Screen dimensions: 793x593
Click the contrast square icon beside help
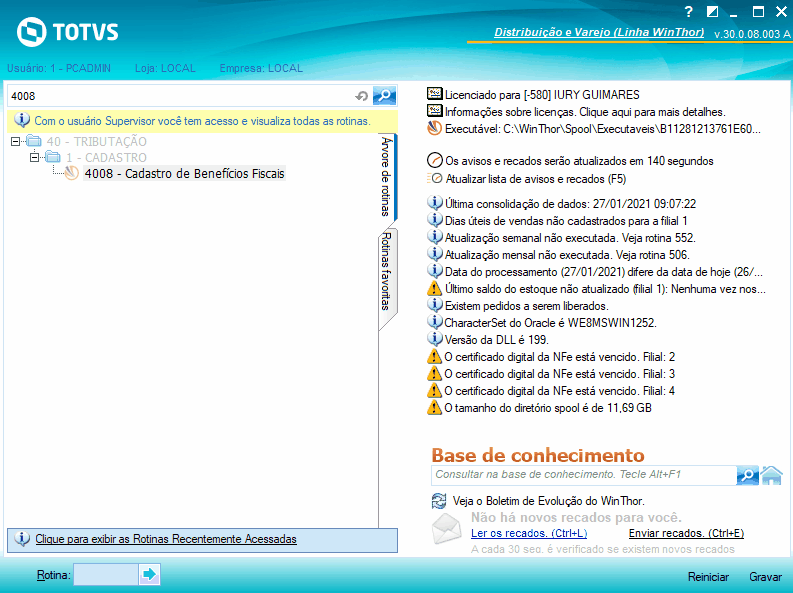click(712, 12)
